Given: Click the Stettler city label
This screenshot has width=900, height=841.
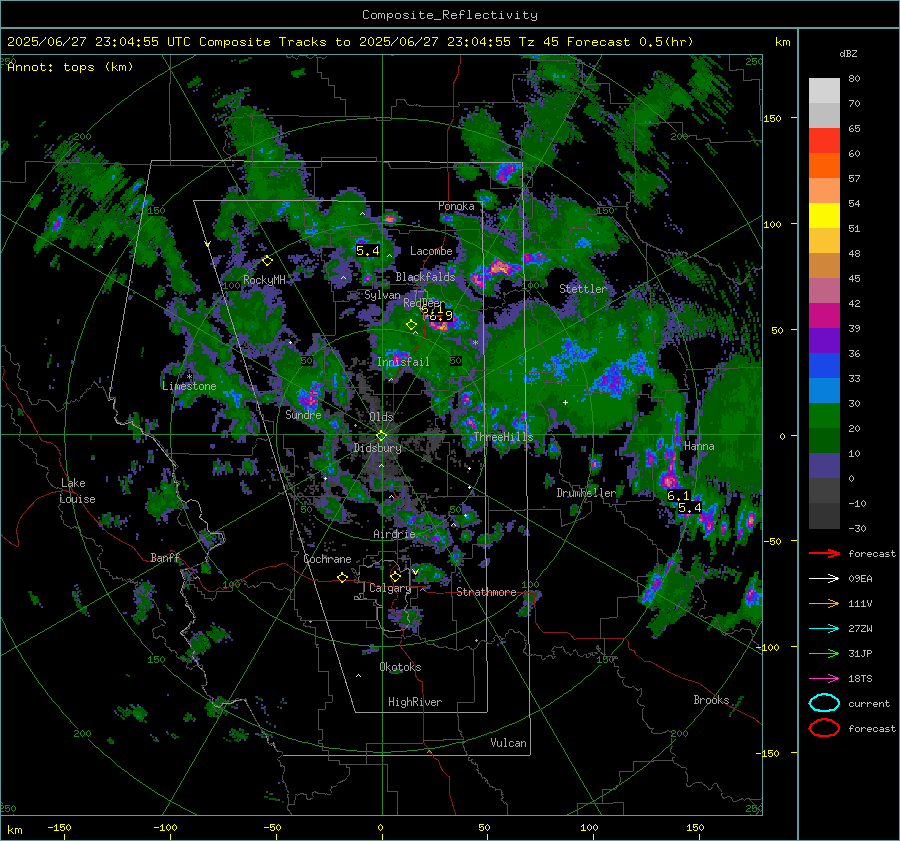Looking at the screenshot, I should coord(583,289).
